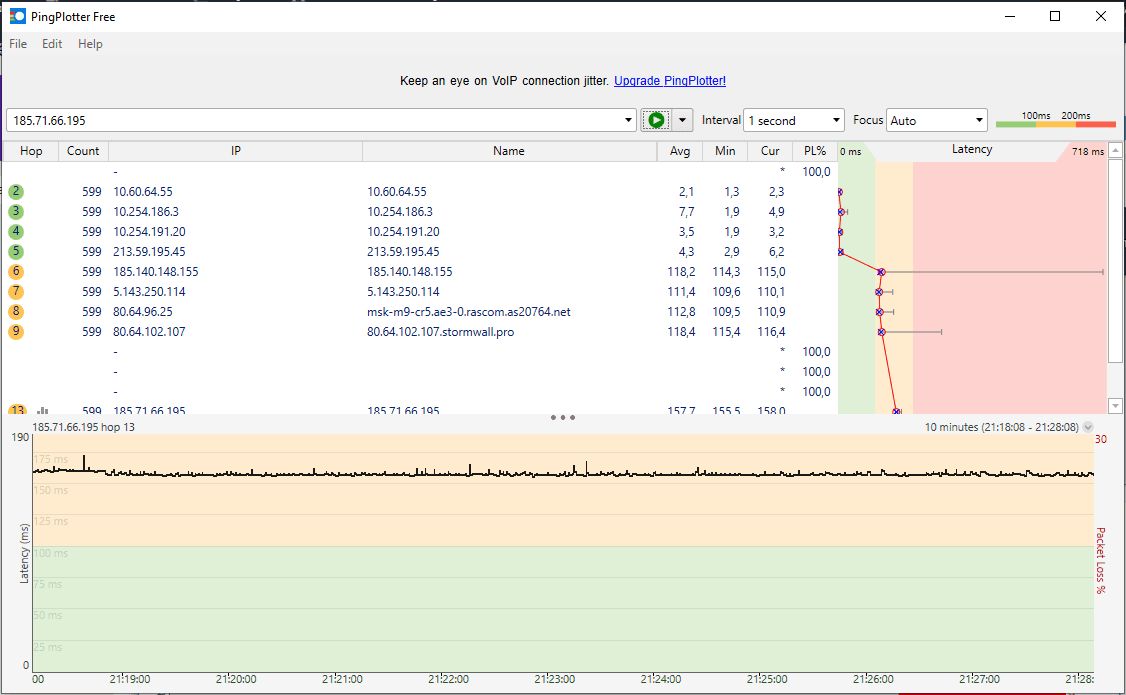
Task: Select the hop 2 green circle icon
Action: pyautogui.click(x=16, y=191)
